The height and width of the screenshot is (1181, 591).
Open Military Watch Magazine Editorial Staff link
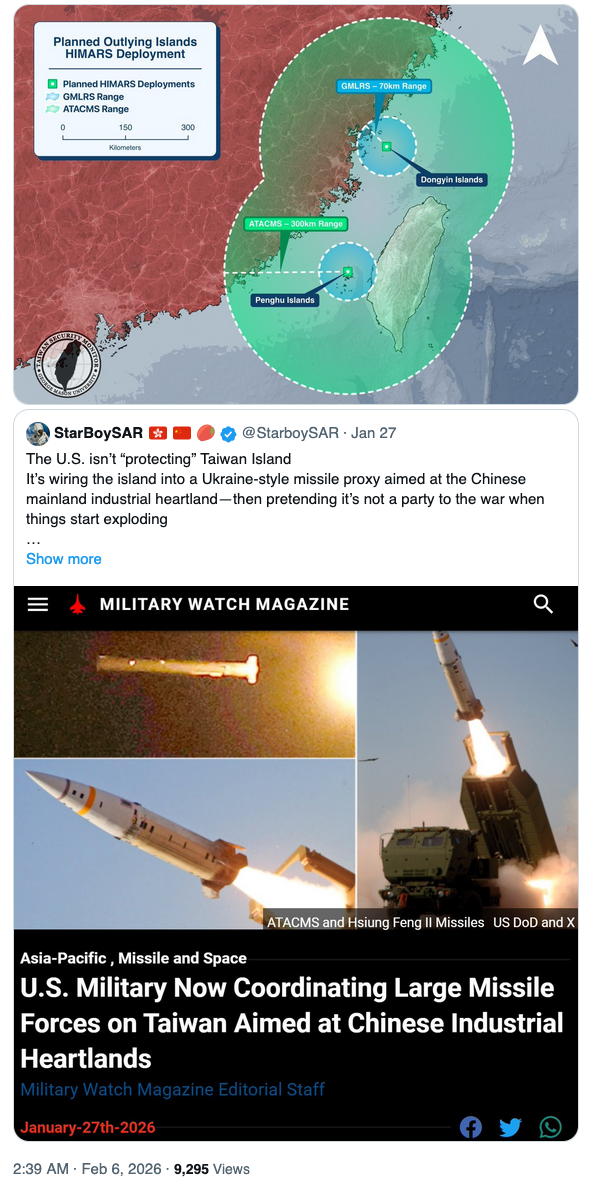click(x=172, y=1089)
